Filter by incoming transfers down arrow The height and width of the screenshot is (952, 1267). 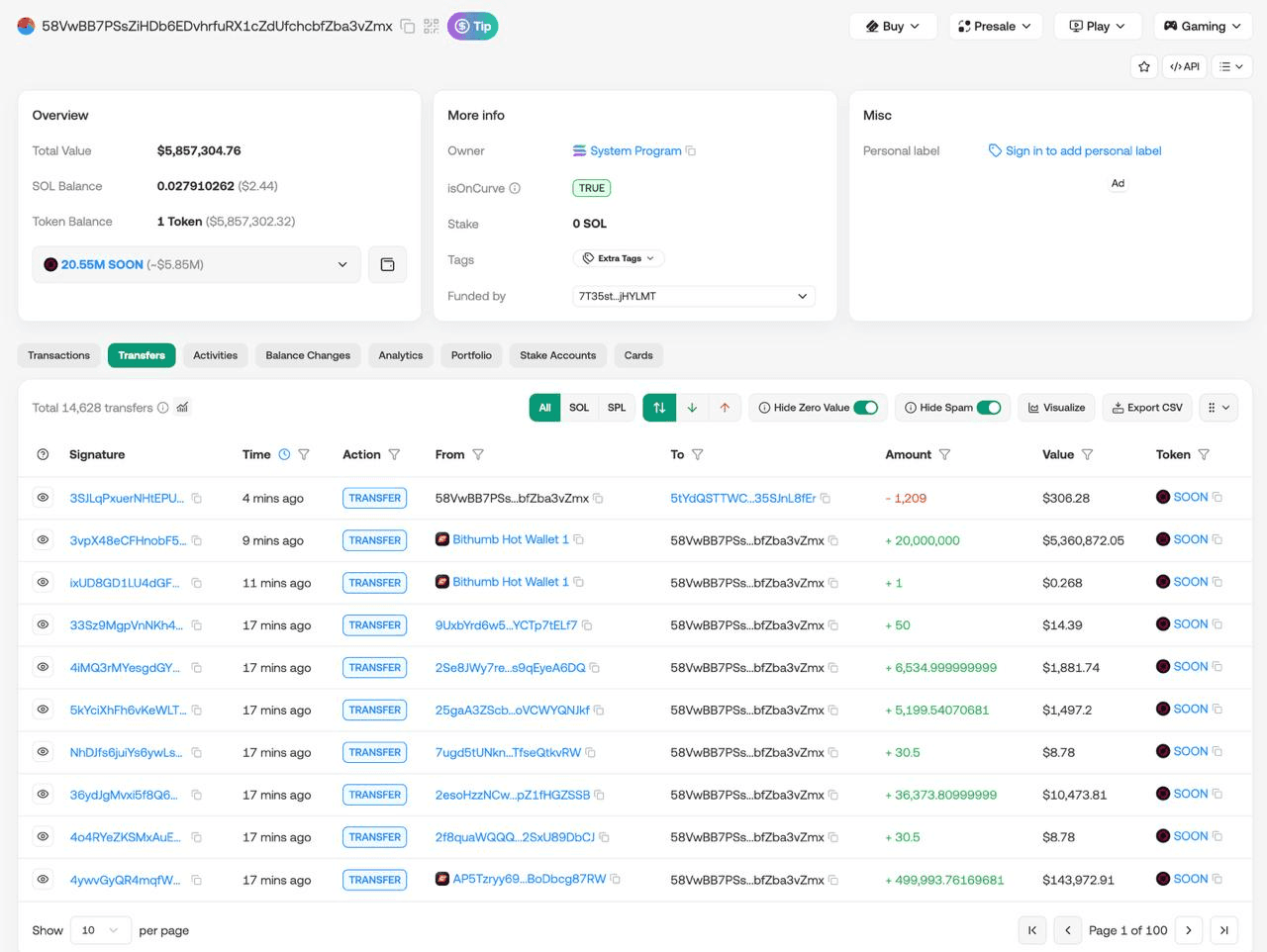[692, 408]
